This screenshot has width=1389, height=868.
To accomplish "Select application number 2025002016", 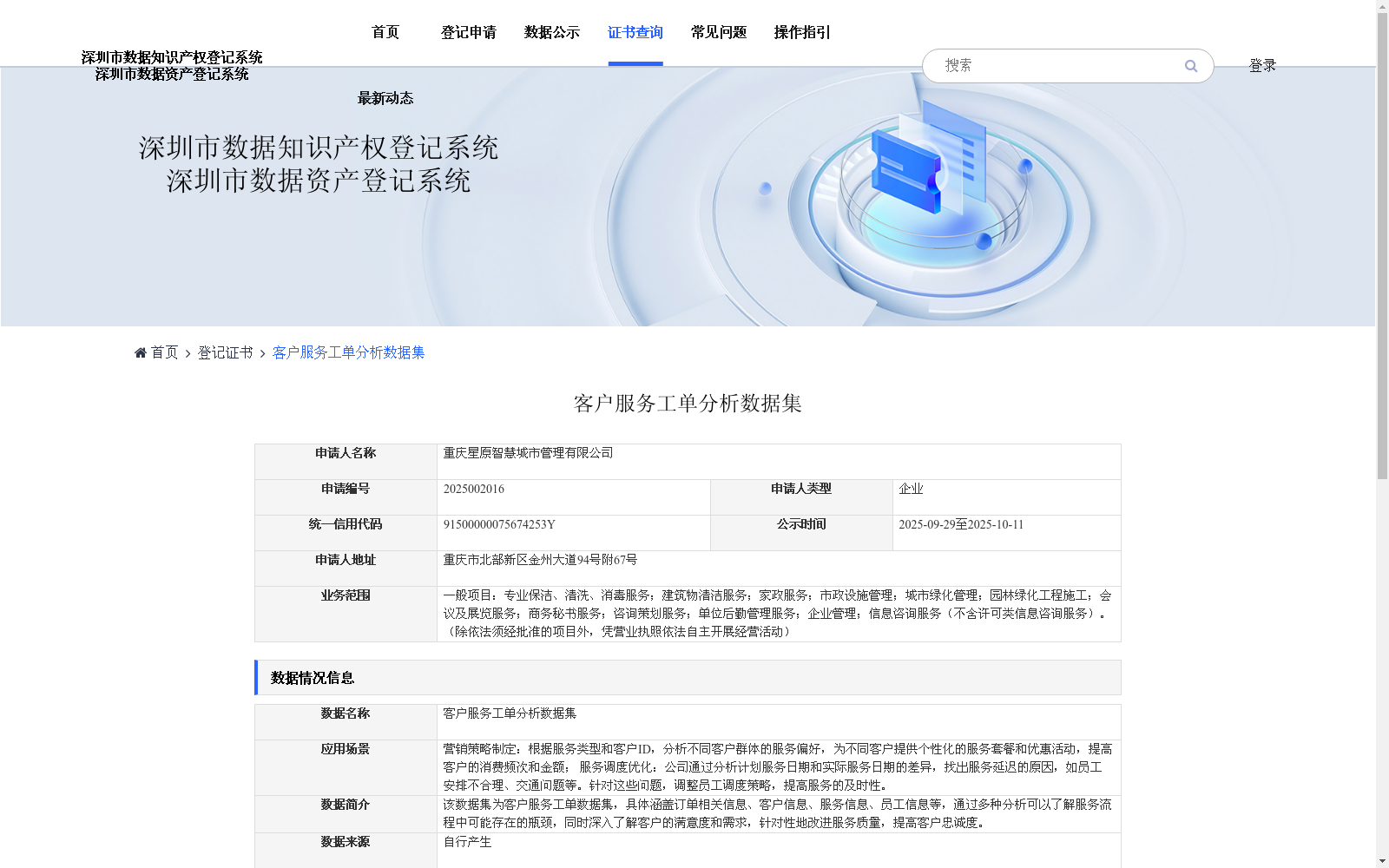I will (473, 489).
